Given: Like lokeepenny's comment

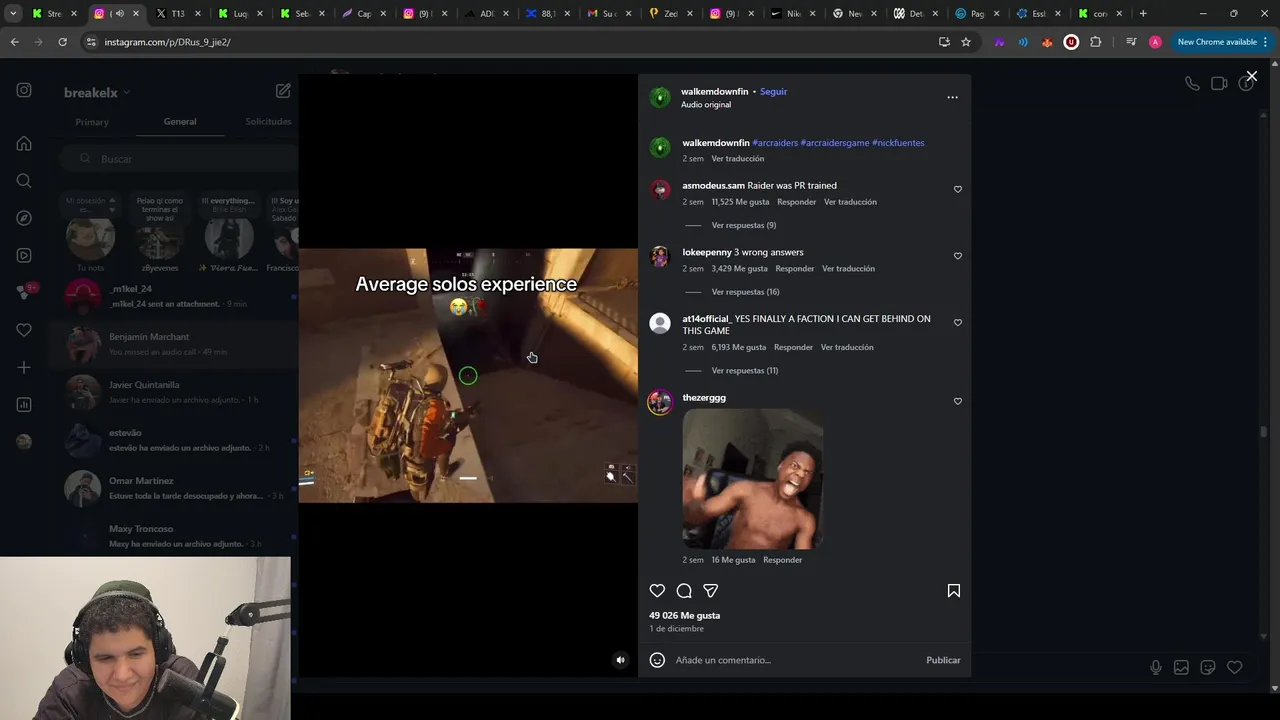Looking at the screenshot, I should coord(958,256).
